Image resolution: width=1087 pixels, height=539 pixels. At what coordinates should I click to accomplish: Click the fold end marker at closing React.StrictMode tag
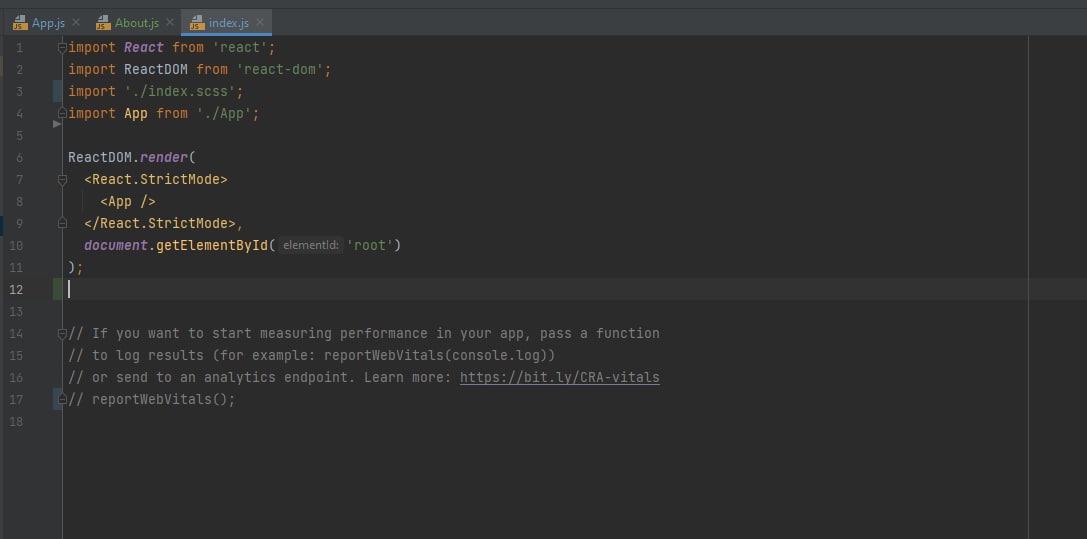(x=62, y=223)
